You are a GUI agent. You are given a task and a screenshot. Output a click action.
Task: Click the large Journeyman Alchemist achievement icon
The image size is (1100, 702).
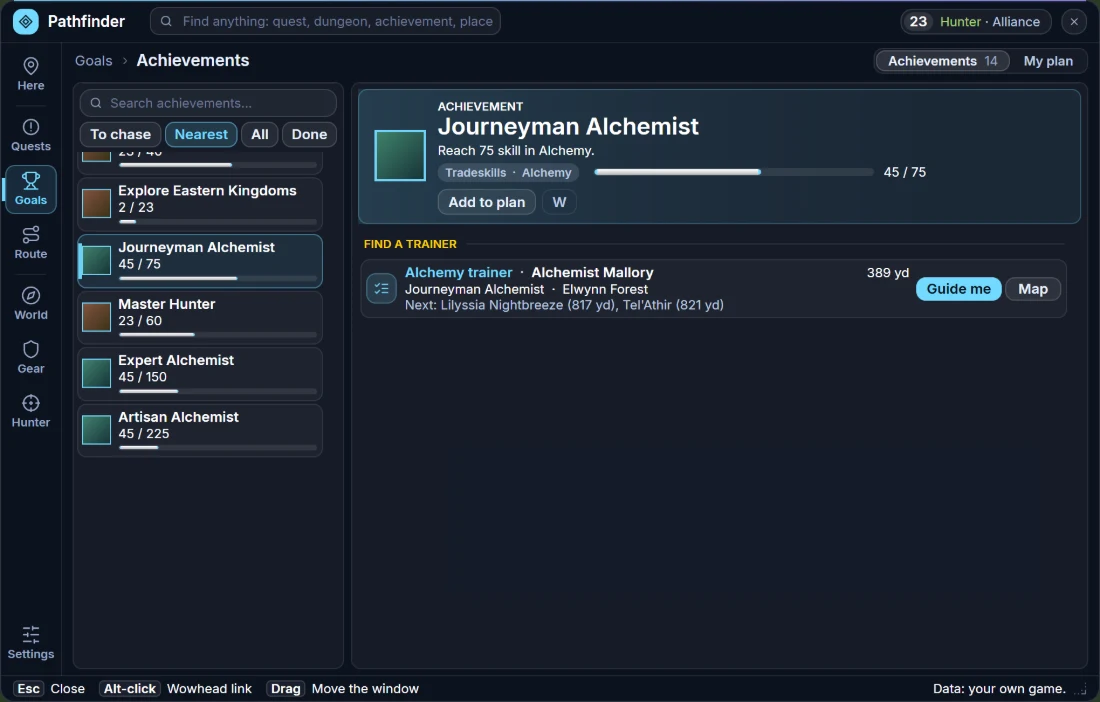point(400,156)
